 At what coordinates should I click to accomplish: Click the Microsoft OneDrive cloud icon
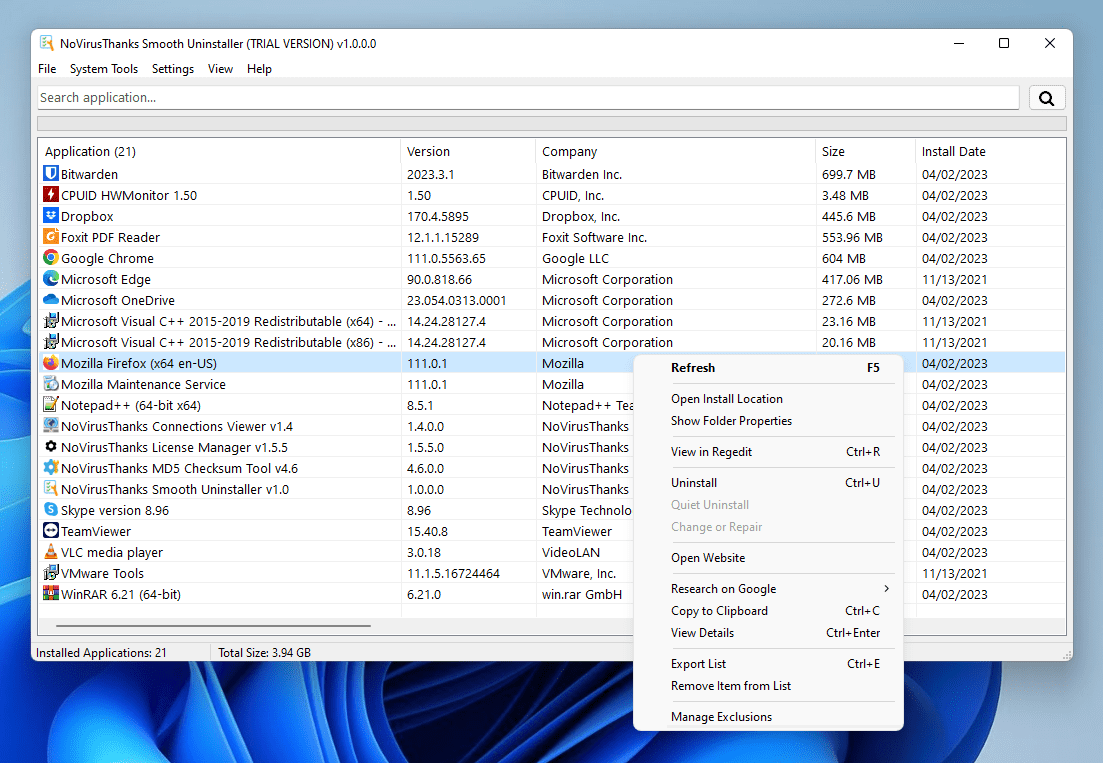(x=51, y=300)
